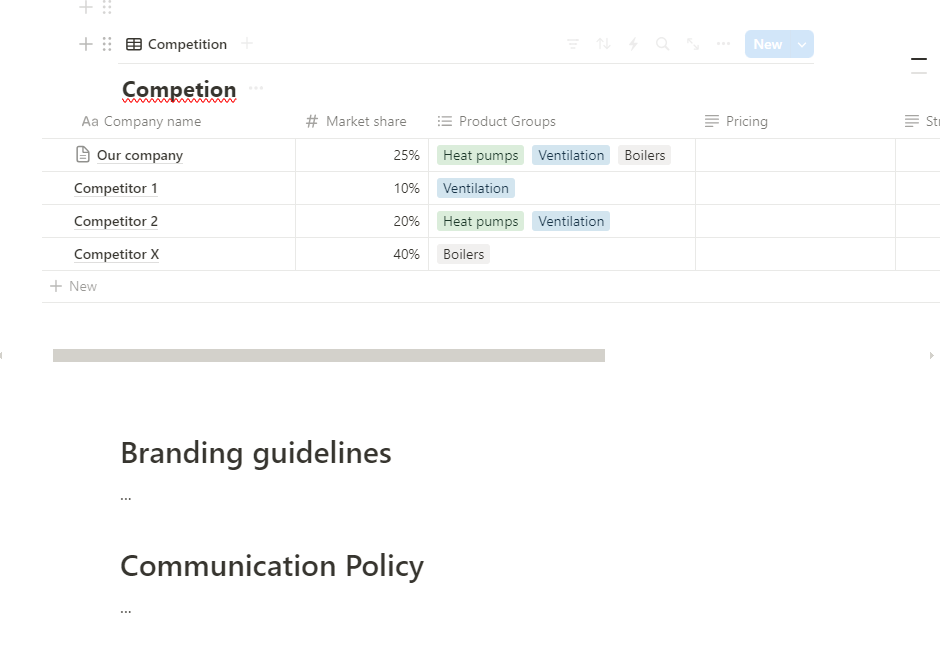Click the horizontal scrollbar below the table
The width and height of the screenshot is (946, 654).
[328, 355]
